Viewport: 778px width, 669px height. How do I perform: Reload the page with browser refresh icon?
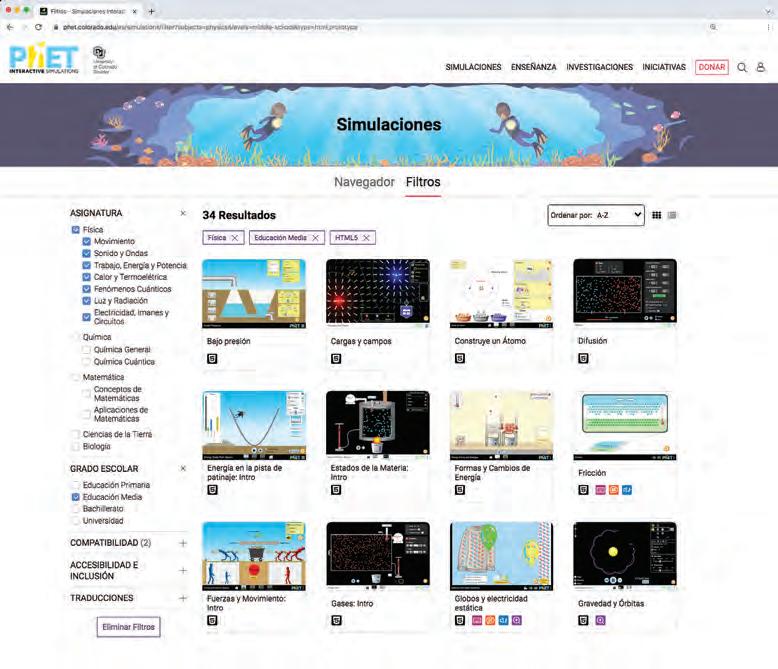click(39, 27)
